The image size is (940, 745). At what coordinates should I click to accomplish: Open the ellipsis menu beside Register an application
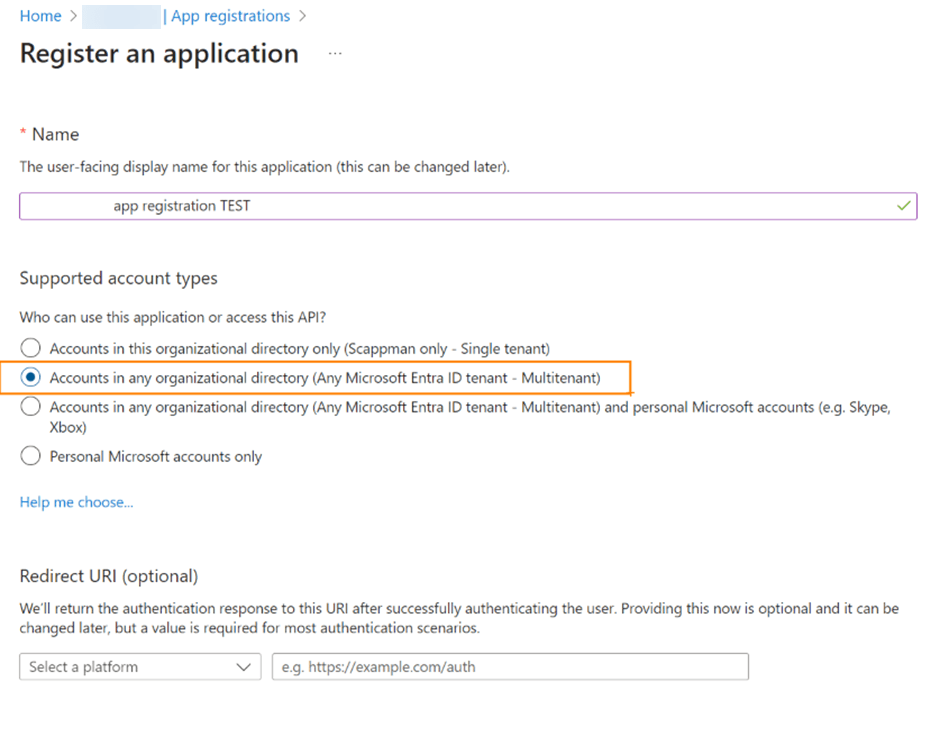pyautogui.click(x=335, y=54)
